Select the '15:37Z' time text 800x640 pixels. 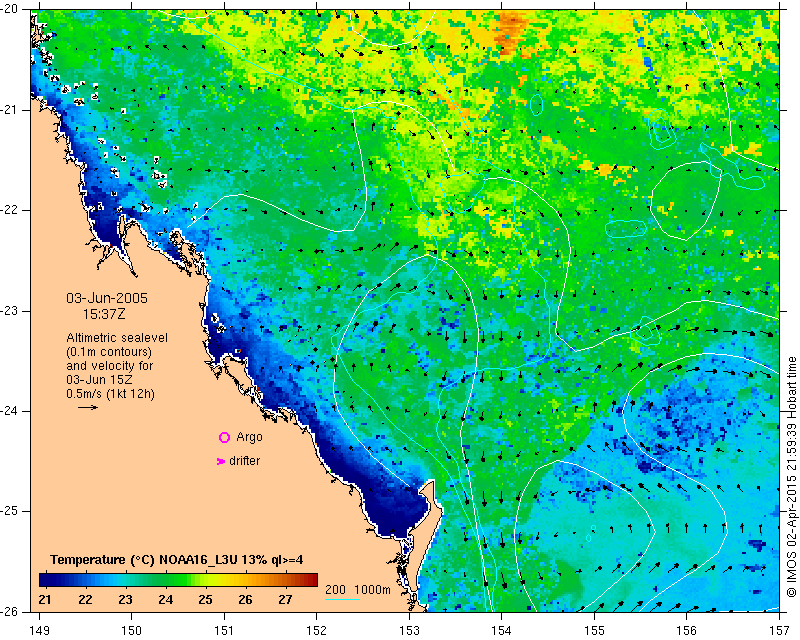click(104, 314)
